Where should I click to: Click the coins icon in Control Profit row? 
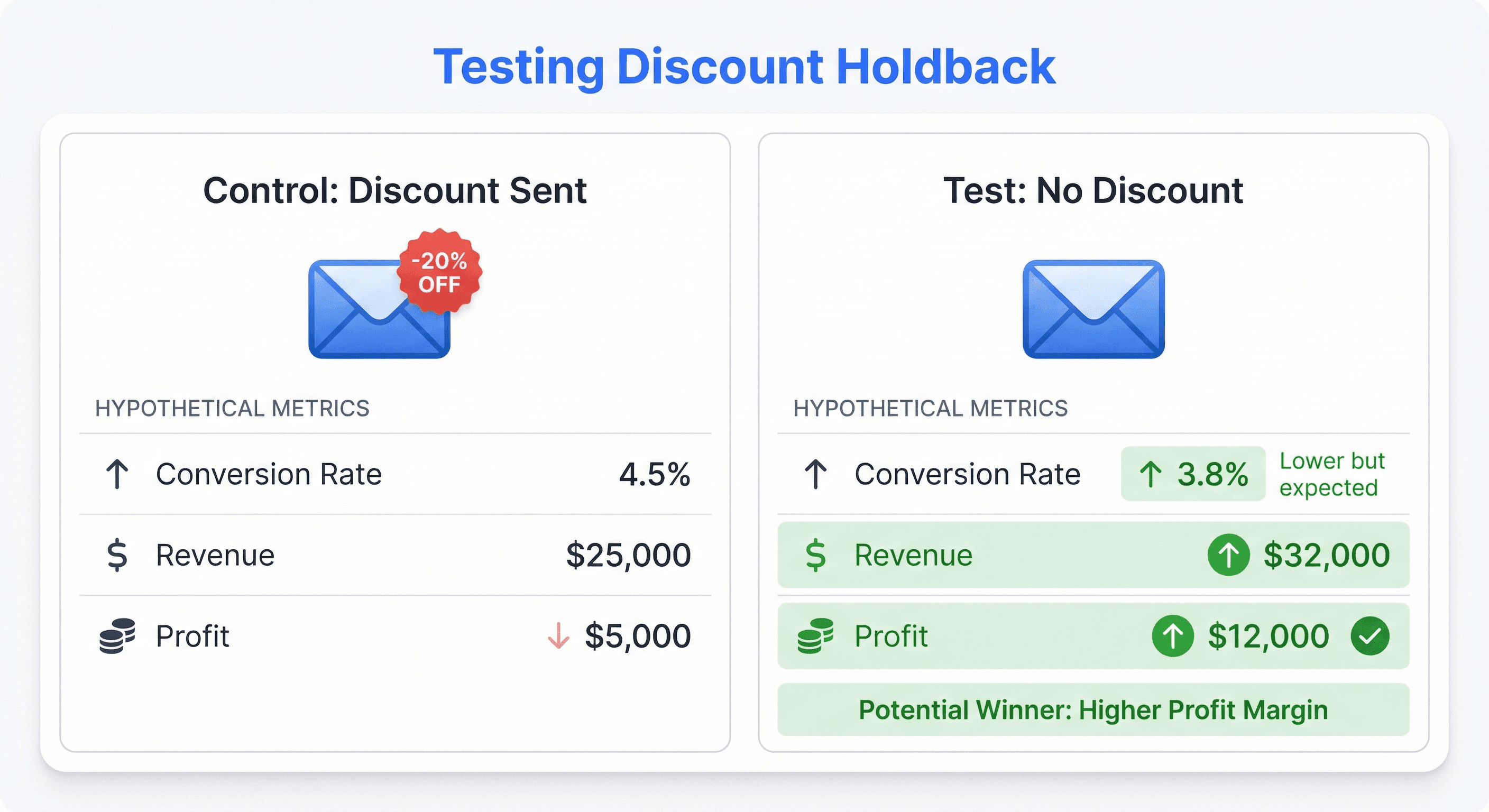117,636
